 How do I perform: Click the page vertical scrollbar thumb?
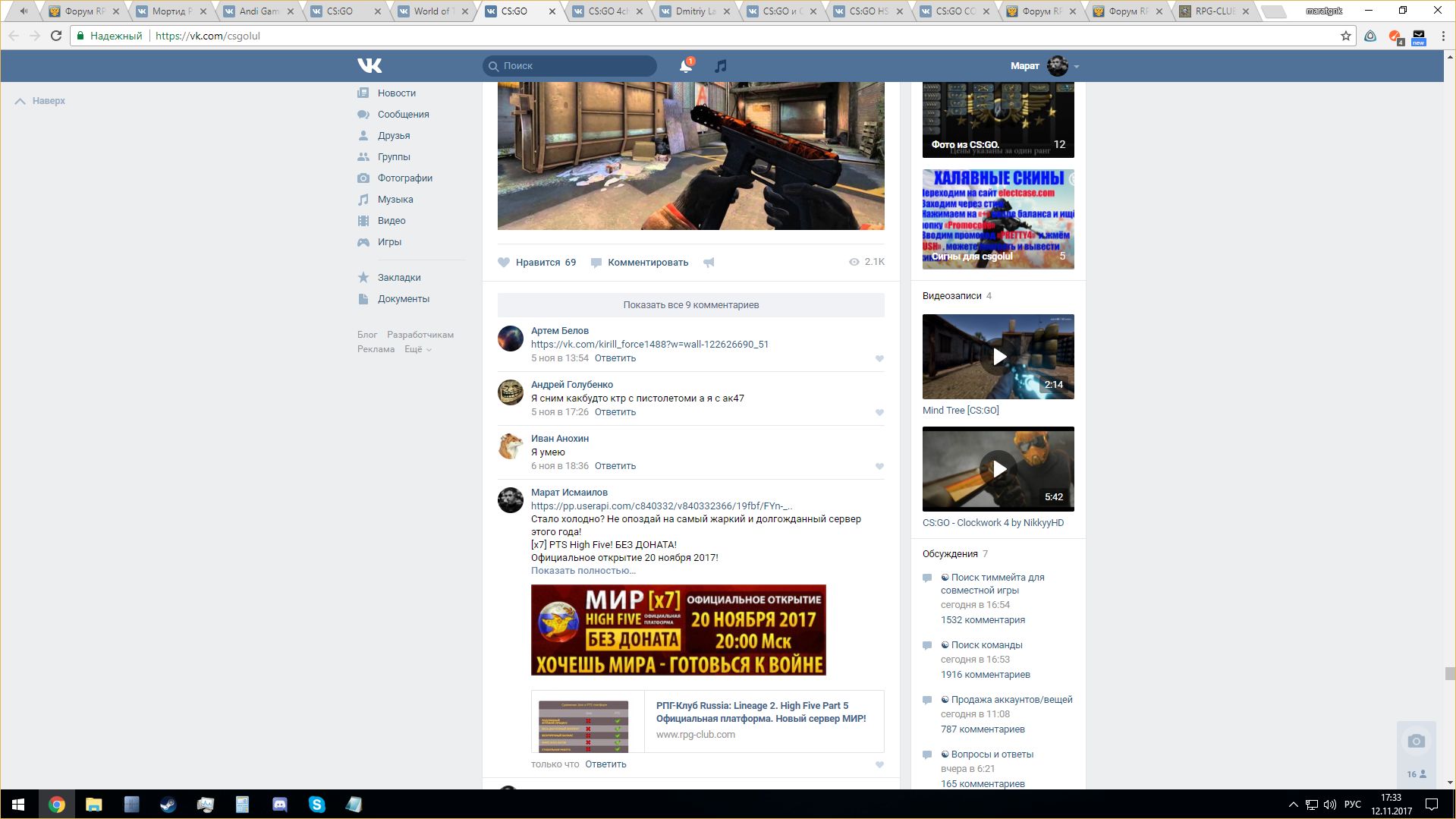coord(1450,674)
